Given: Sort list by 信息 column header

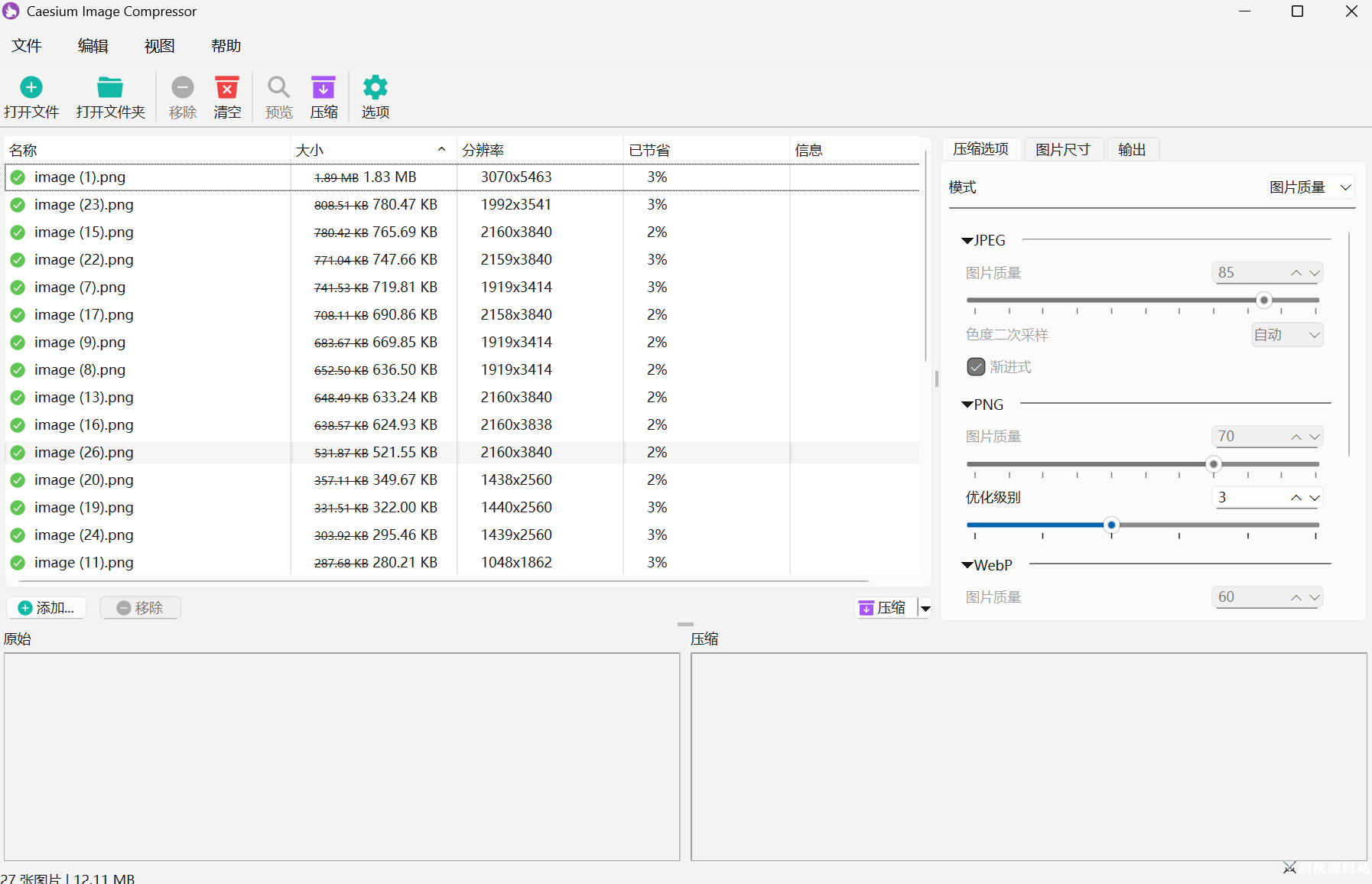Looking at the screenshot, I should point(855,151).
